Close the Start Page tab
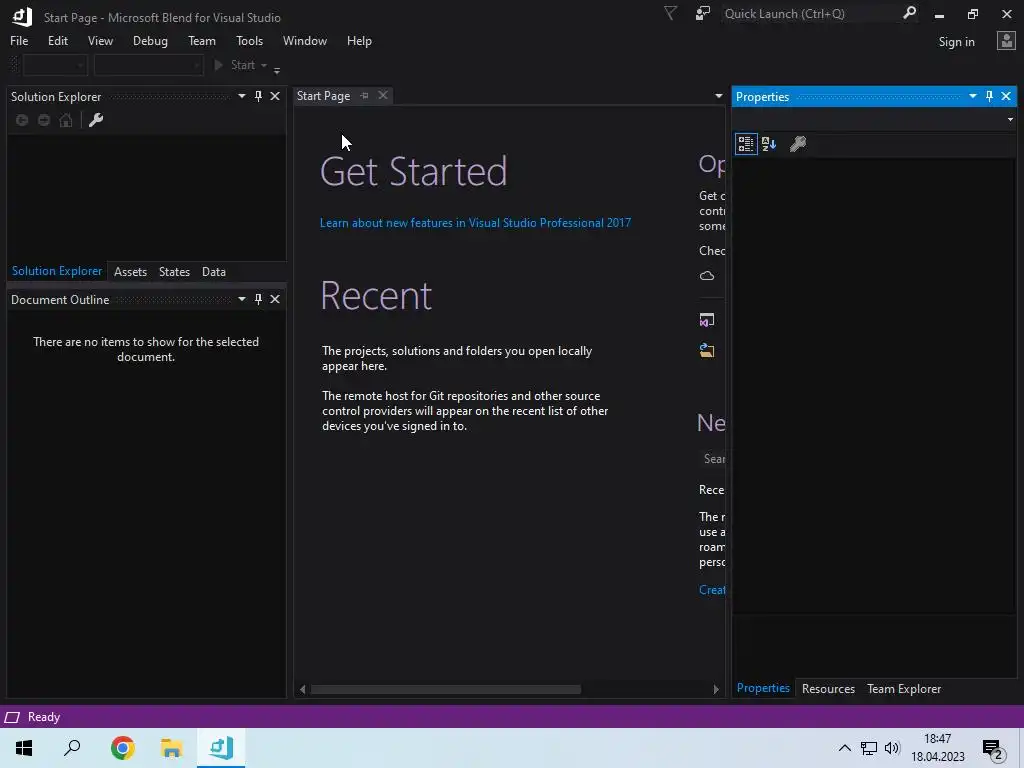Image resolution: width=1024 pixels, height=768 pixels. click(383, 95)
